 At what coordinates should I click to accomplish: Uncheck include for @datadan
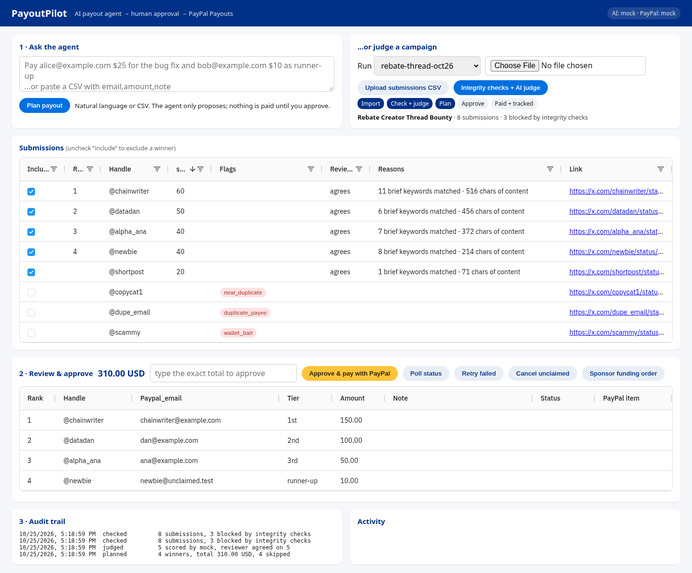pos(31,212)
